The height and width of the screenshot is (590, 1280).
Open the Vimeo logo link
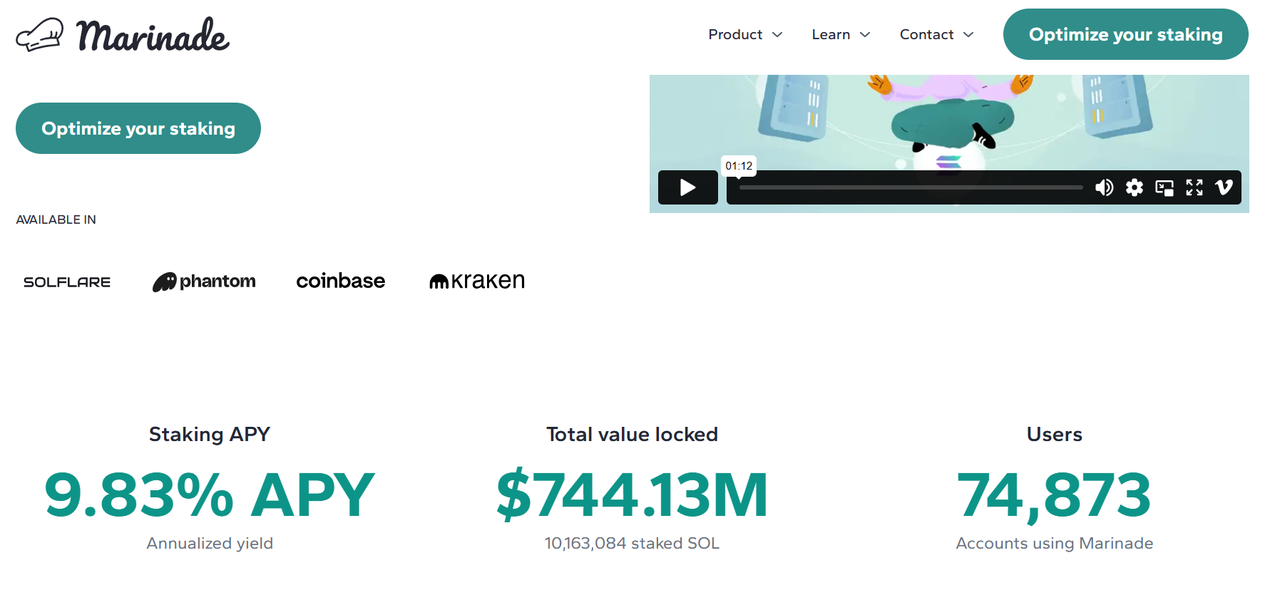[1224, 187]
